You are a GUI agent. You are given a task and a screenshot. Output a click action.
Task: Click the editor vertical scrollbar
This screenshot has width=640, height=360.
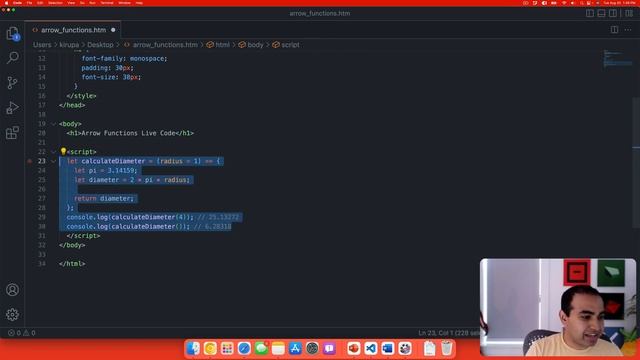[x=636, y=163]
